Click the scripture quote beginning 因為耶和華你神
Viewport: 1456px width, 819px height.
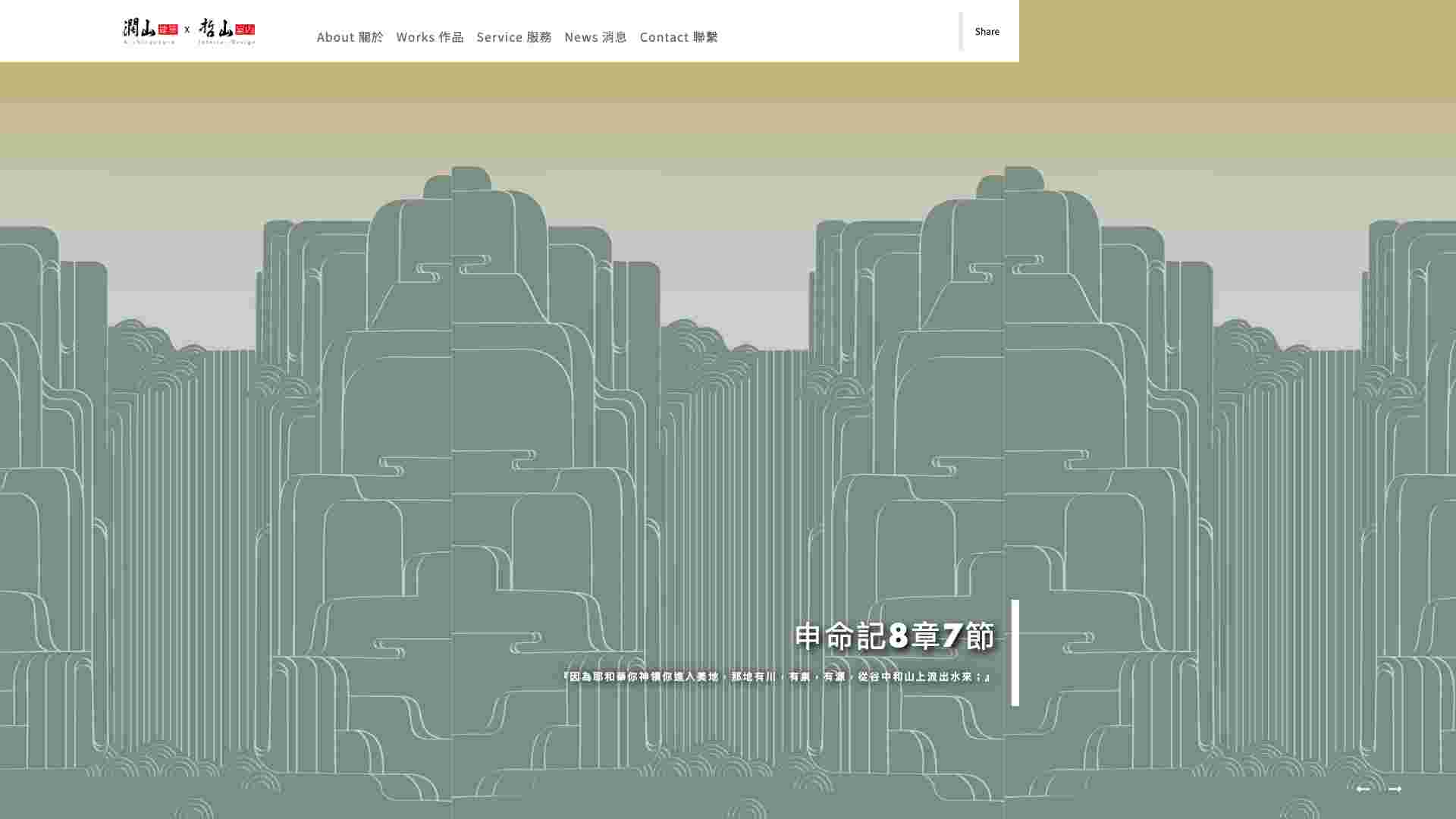point(777,676)
